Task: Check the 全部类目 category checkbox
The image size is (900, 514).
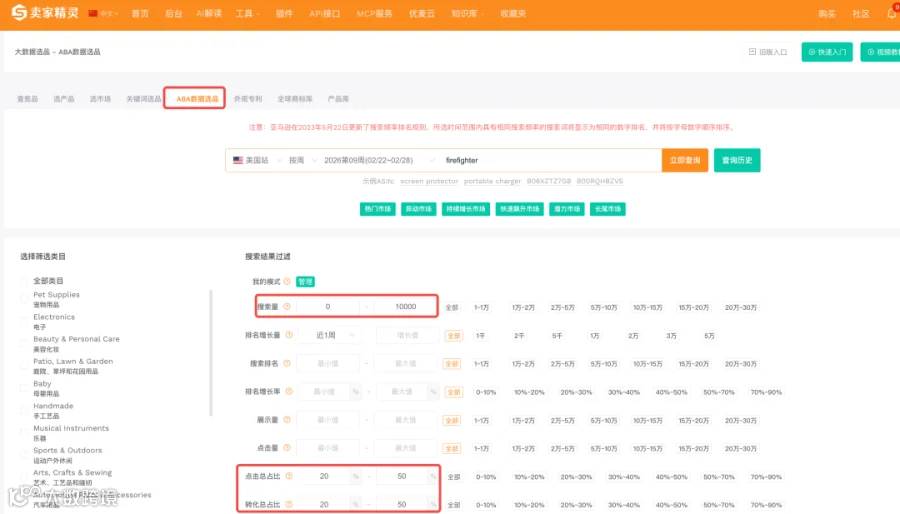Action: pyautogui.click(x=24, y=281)
